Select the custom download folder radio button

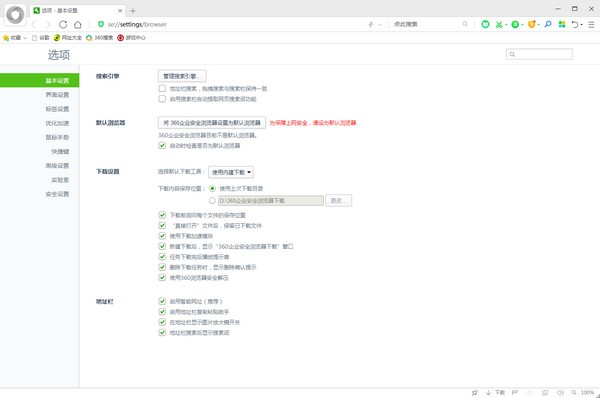212,201
